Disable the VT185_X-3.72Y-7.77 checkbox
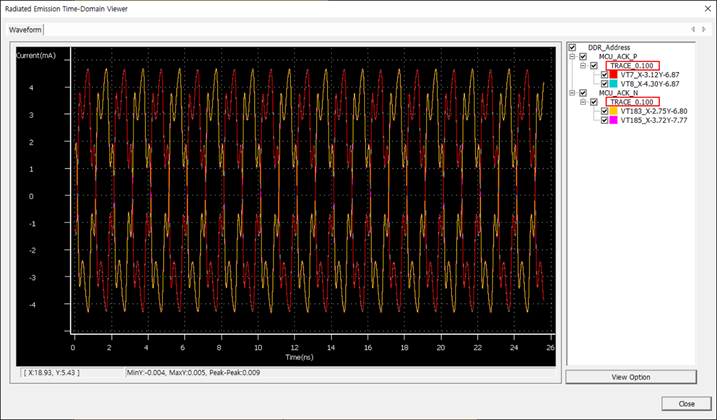717x420 pixels. [x=604, y=120]
